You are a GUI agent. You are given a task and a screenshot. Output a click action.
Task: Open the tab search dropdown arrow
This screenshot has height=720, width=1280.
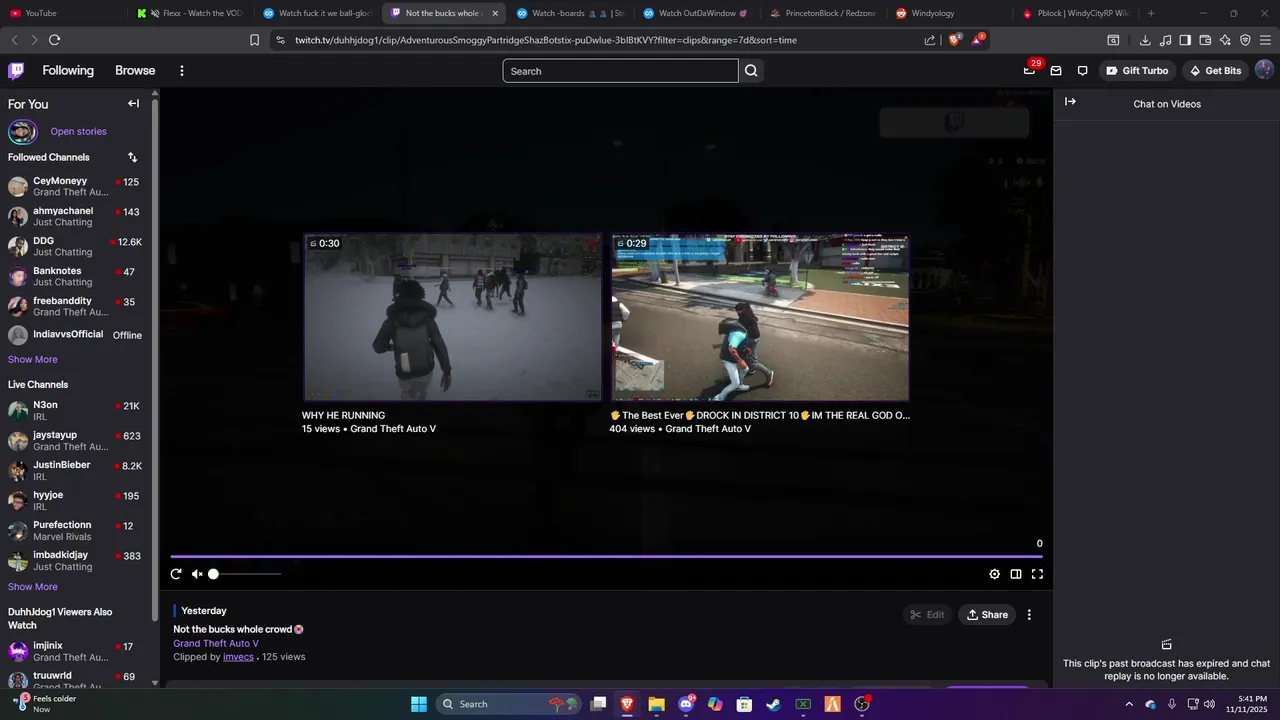(x=1176, y=13)
